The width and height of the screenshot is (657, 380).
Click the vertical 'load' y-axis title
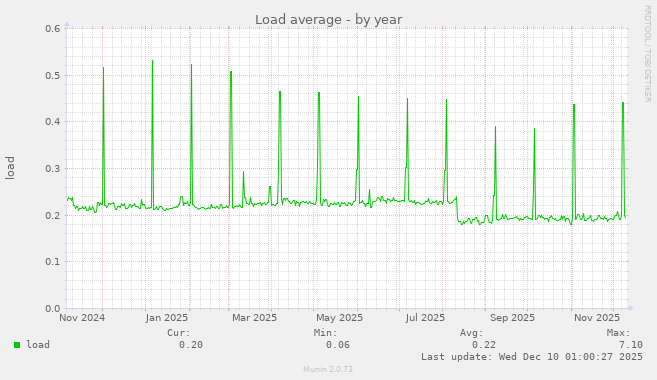point(10,168)
